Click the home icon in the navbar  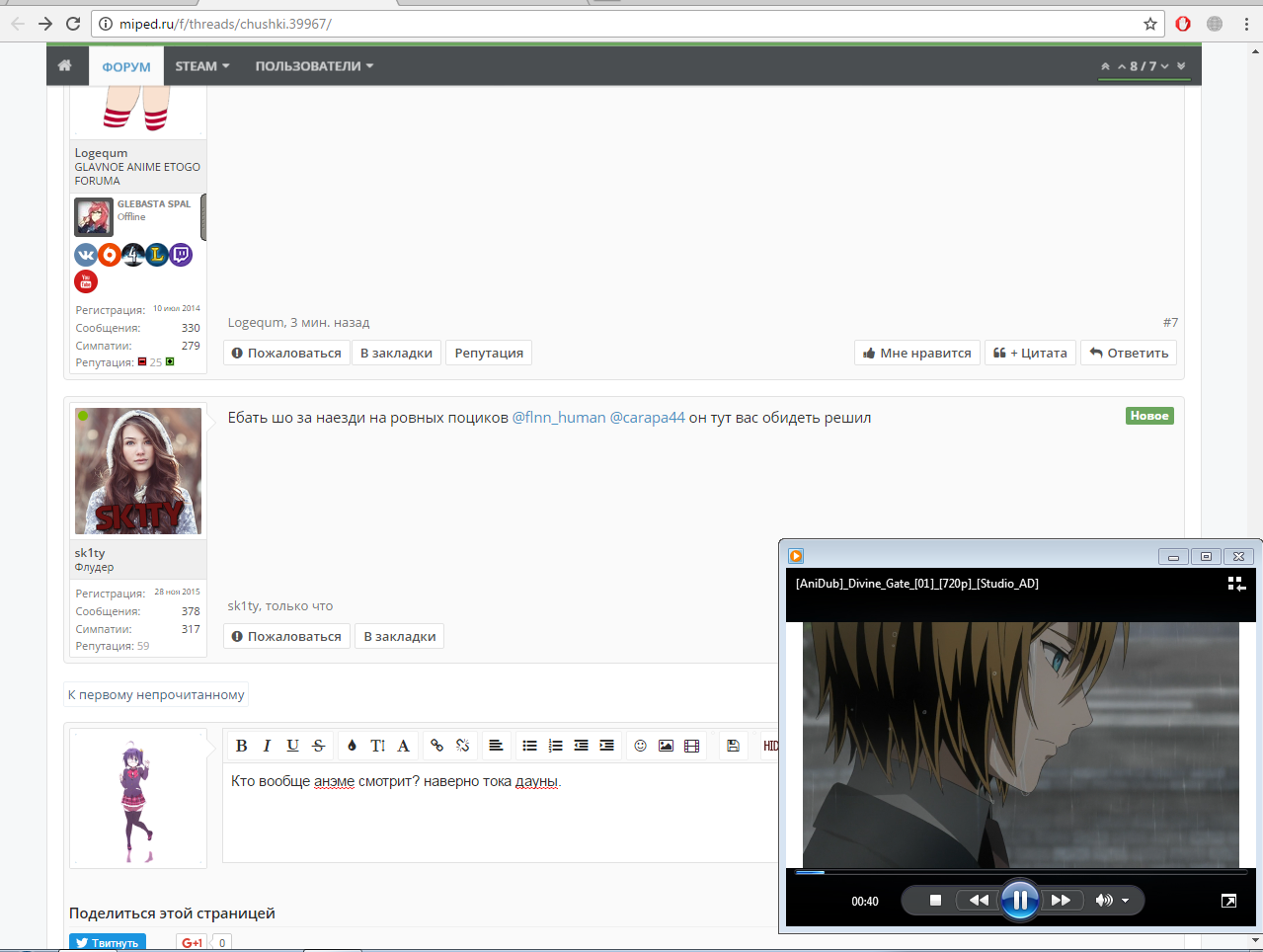point(65,65)
